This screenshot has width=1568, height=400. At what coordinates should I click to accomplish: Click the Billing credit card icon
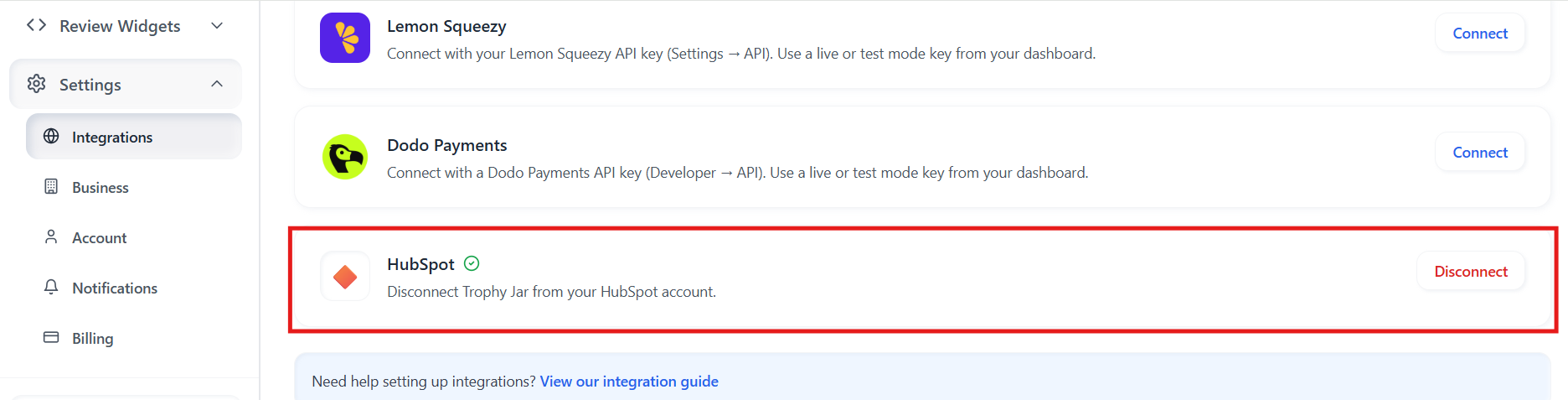point(51,337)
